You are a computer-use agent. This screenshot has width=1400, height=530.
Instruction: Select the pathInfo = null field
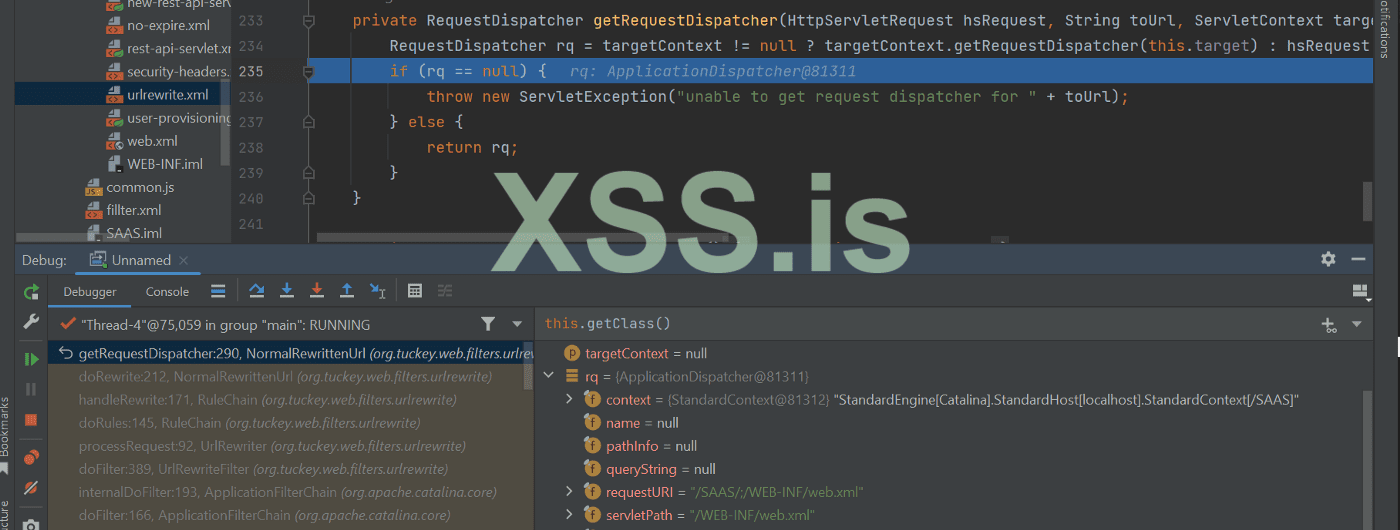[651, 445]
